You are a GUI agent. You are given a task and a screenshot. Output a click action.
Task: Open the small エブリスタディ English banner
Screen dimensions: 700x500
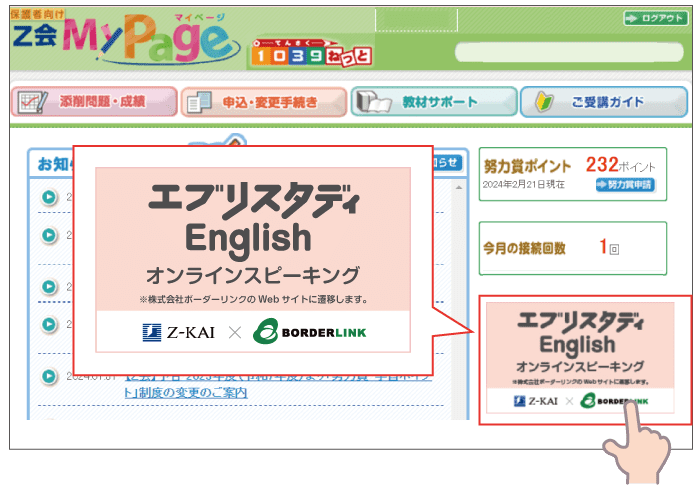(x=580, y=358)
